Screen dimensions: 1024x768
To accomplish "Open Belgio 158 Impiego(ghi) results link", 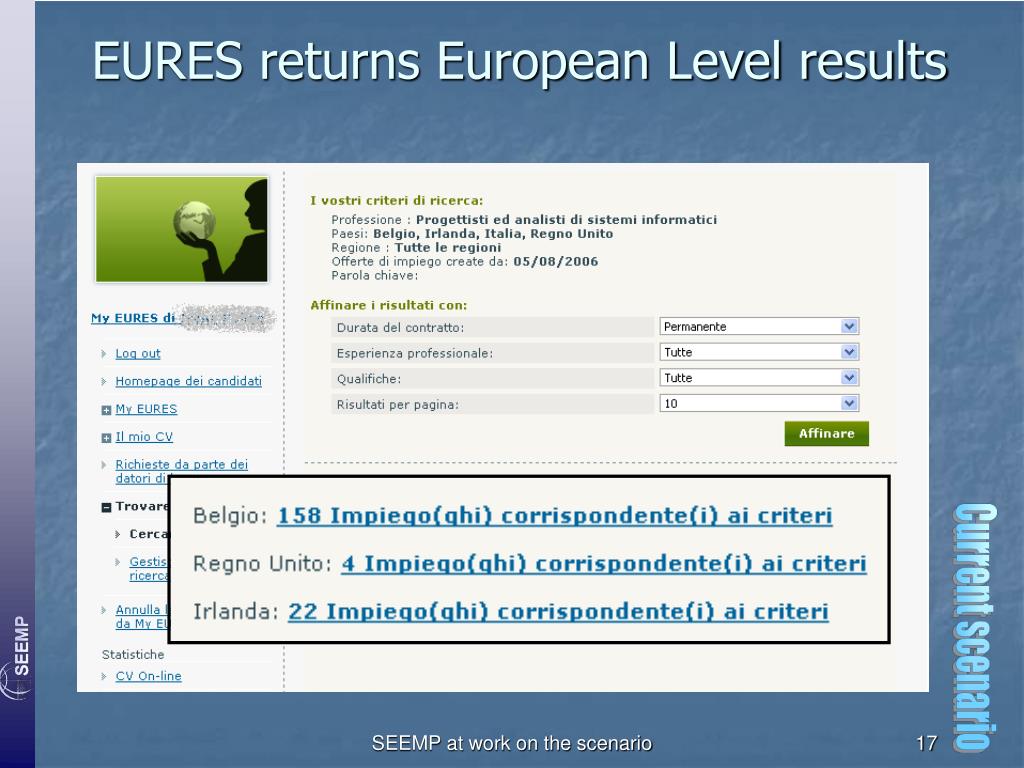I will coord(554,515).
